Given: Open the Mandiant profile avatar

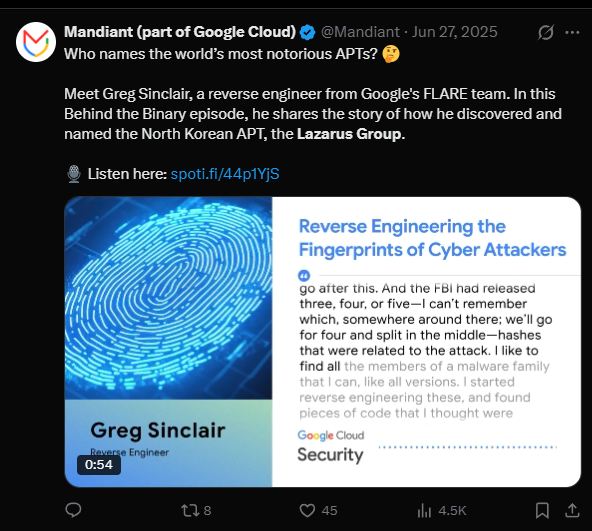Looking at the screenshot, I should tap(36, 42).
